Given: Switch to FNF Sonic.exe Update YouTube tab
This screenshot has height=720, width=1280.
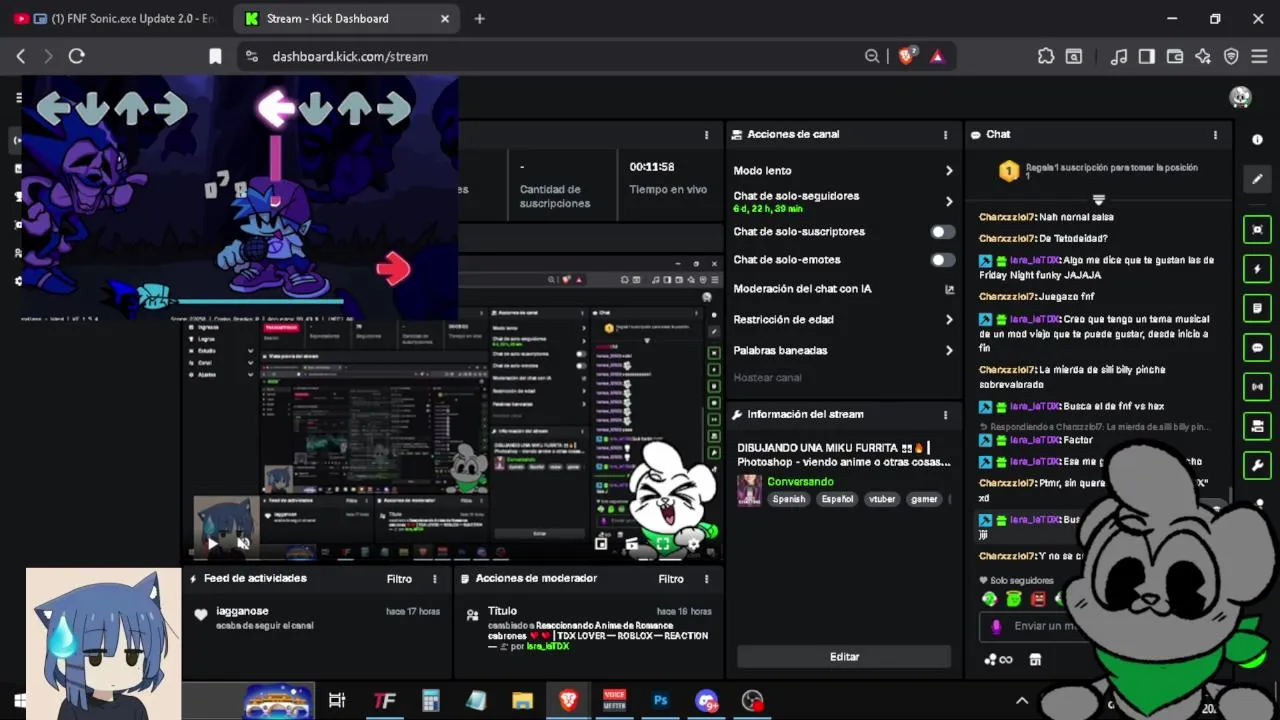Looking at the screenshot, I should [x=115, y=18].
